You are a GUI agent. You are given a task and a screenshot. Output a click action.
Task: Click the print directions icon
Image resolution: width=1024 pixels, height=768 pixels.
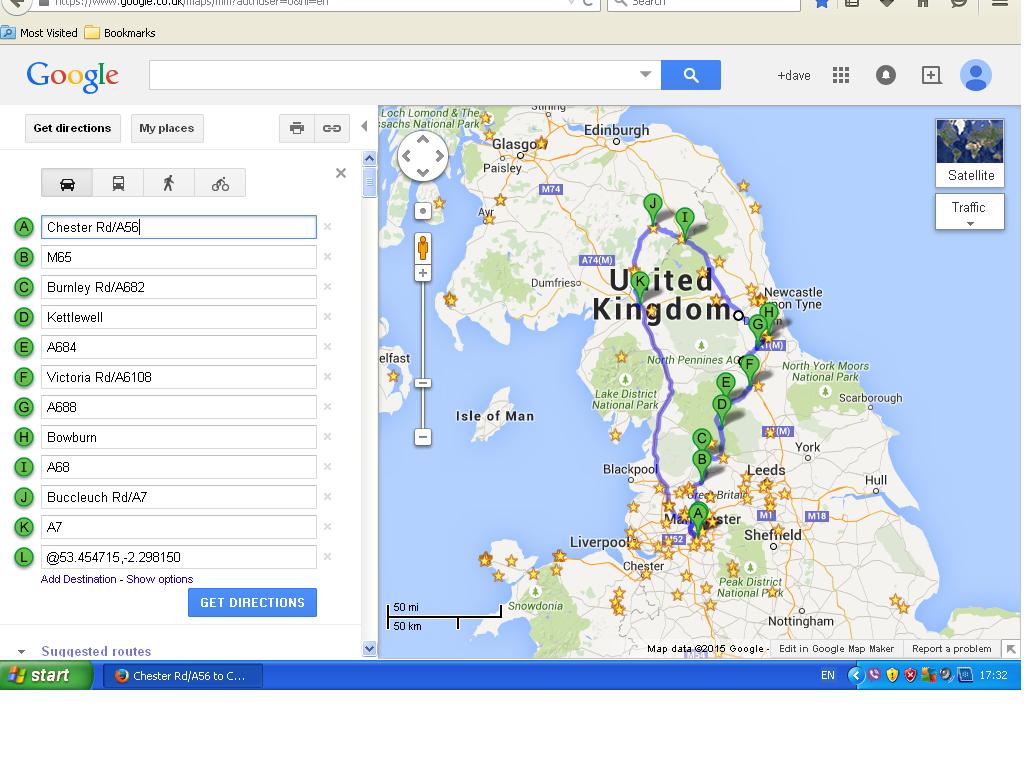297,128
